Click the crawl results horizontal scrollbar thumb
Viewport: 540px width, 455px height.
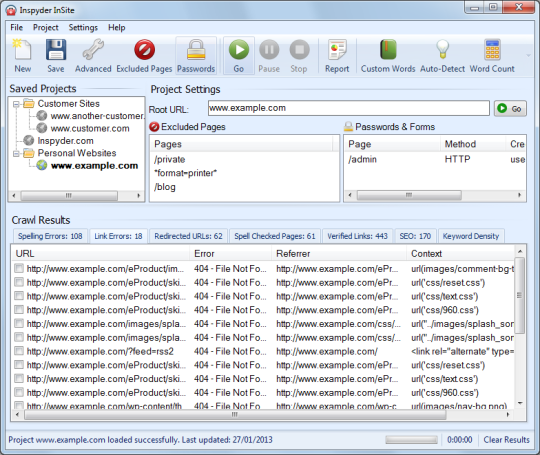click(235, 415)
